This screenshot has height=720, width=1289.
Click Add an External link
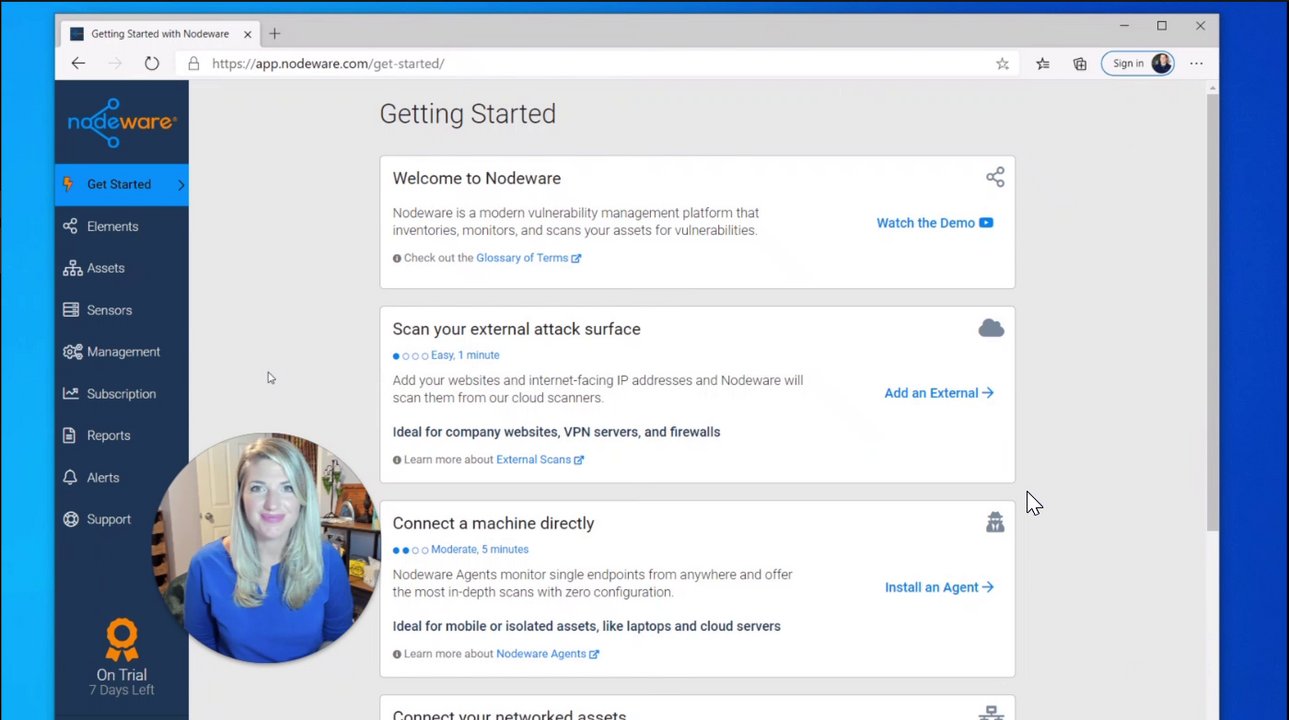click(x=939, y=393)
